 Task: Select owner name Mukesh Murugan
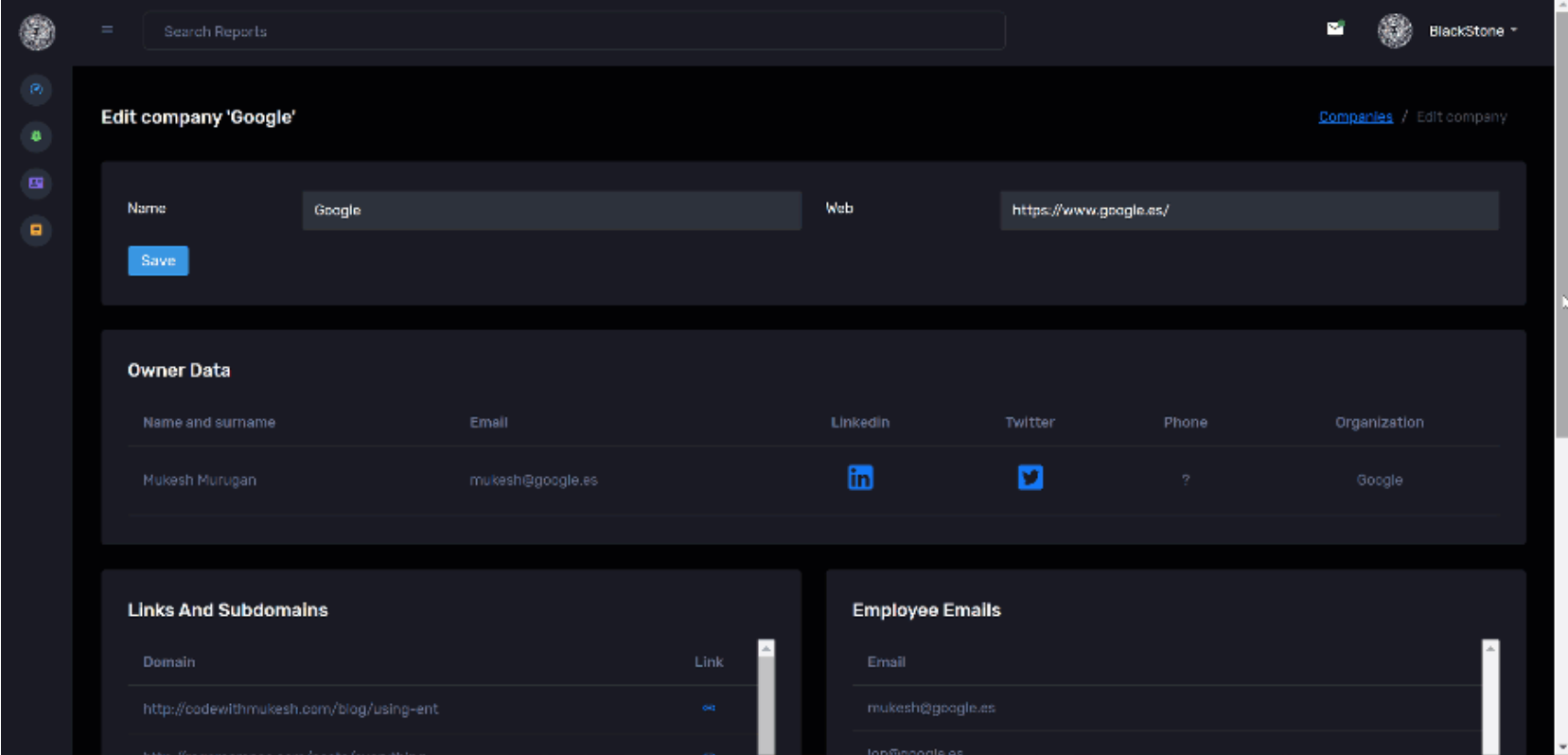click(200, 480)
